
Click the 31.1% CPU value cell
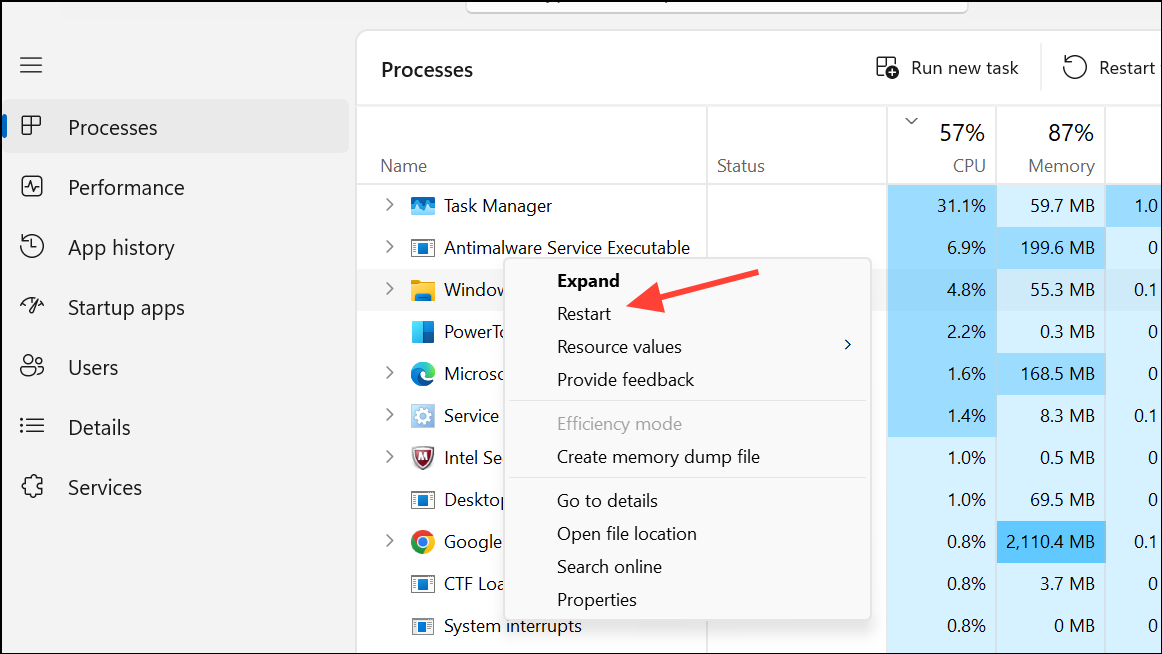tap(942, 206)
